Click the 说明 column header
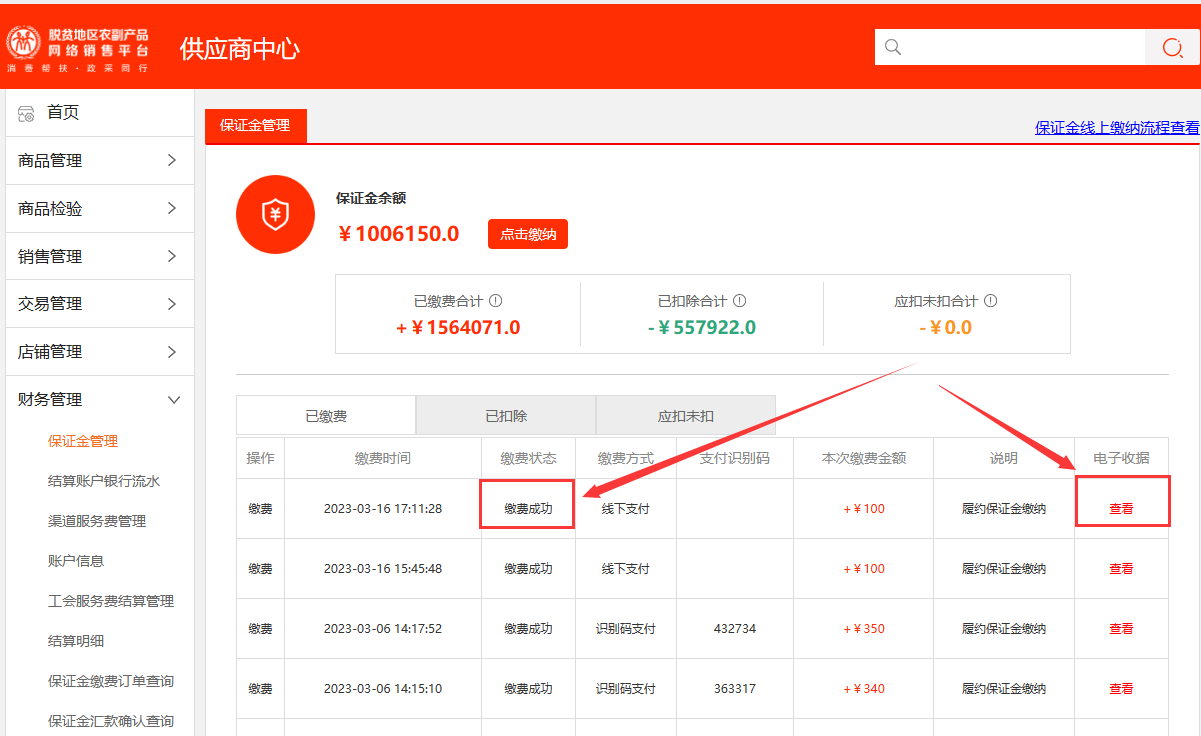 pyautogui.click(x=1004, y=458)
